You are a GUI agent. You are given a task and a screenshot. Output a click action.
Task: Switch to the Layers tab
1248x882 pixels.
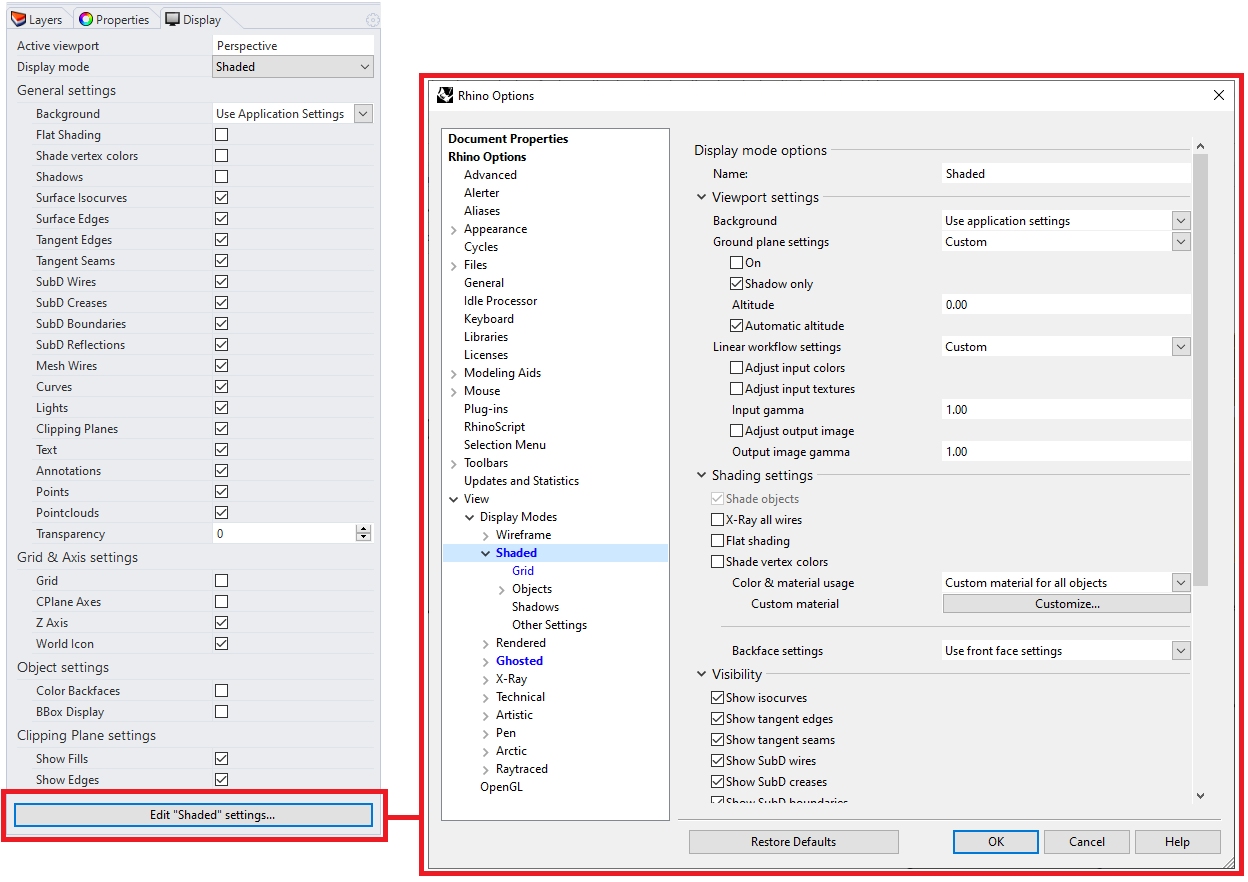[37, 19]
